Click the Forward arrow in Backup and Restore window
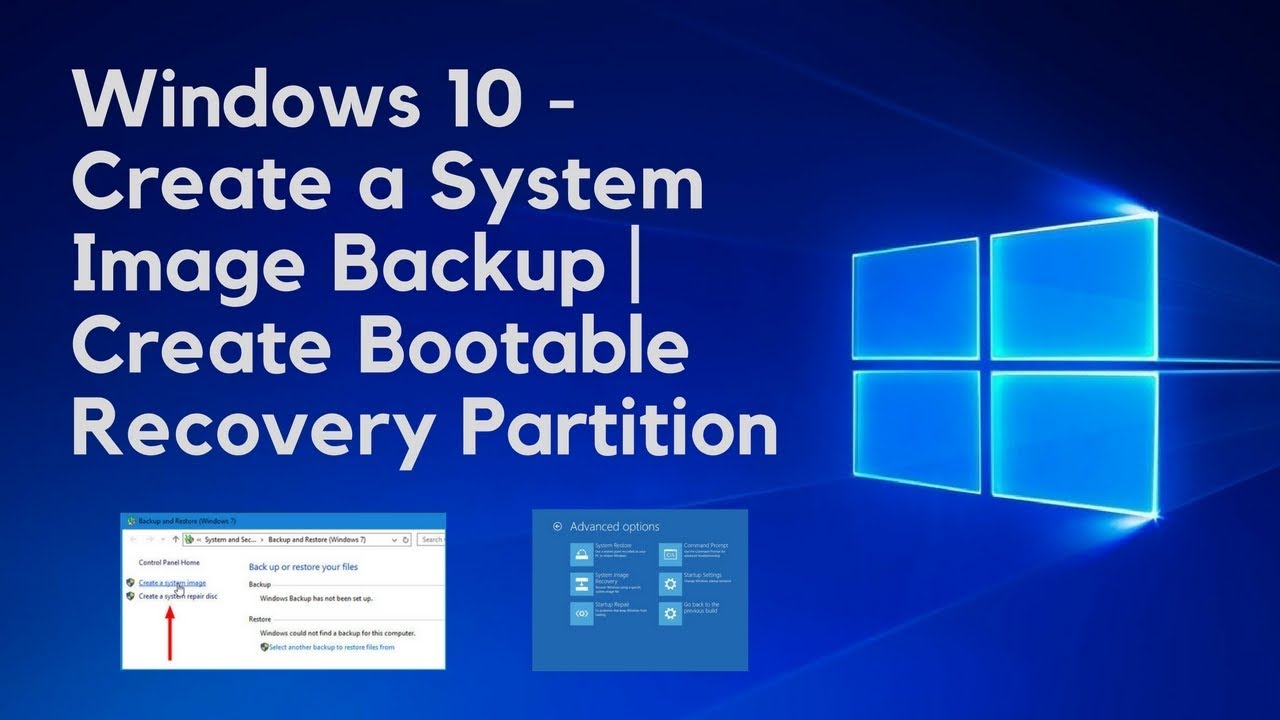Viewport: 1280px width, 720px height. coord(150,540)
